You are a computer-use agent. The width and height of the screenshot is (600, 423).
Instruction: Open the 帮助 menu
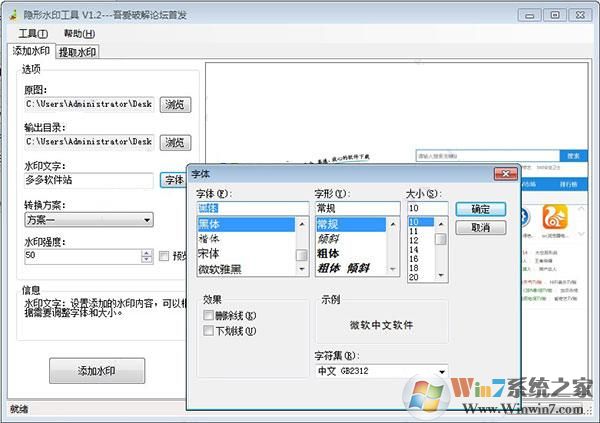(x=79, y=33)
